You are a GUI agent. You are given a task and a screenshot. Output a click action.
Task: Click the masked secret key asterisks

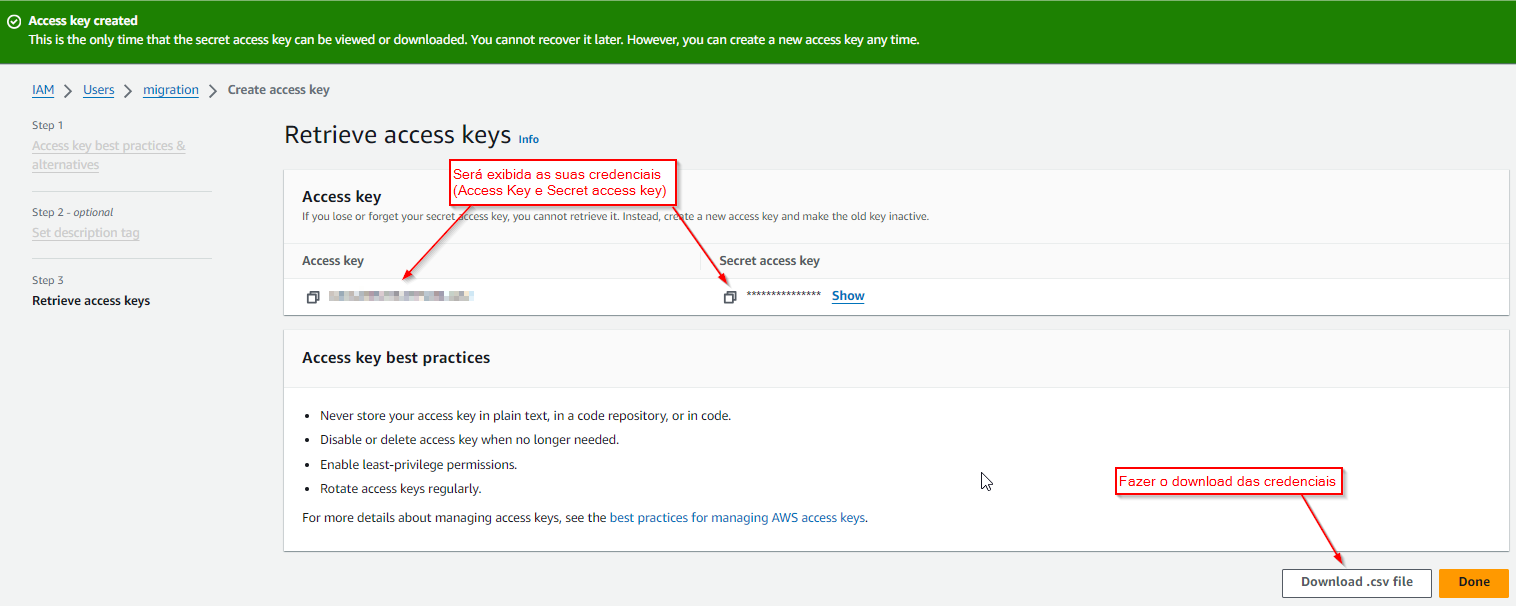coord(783,296)
